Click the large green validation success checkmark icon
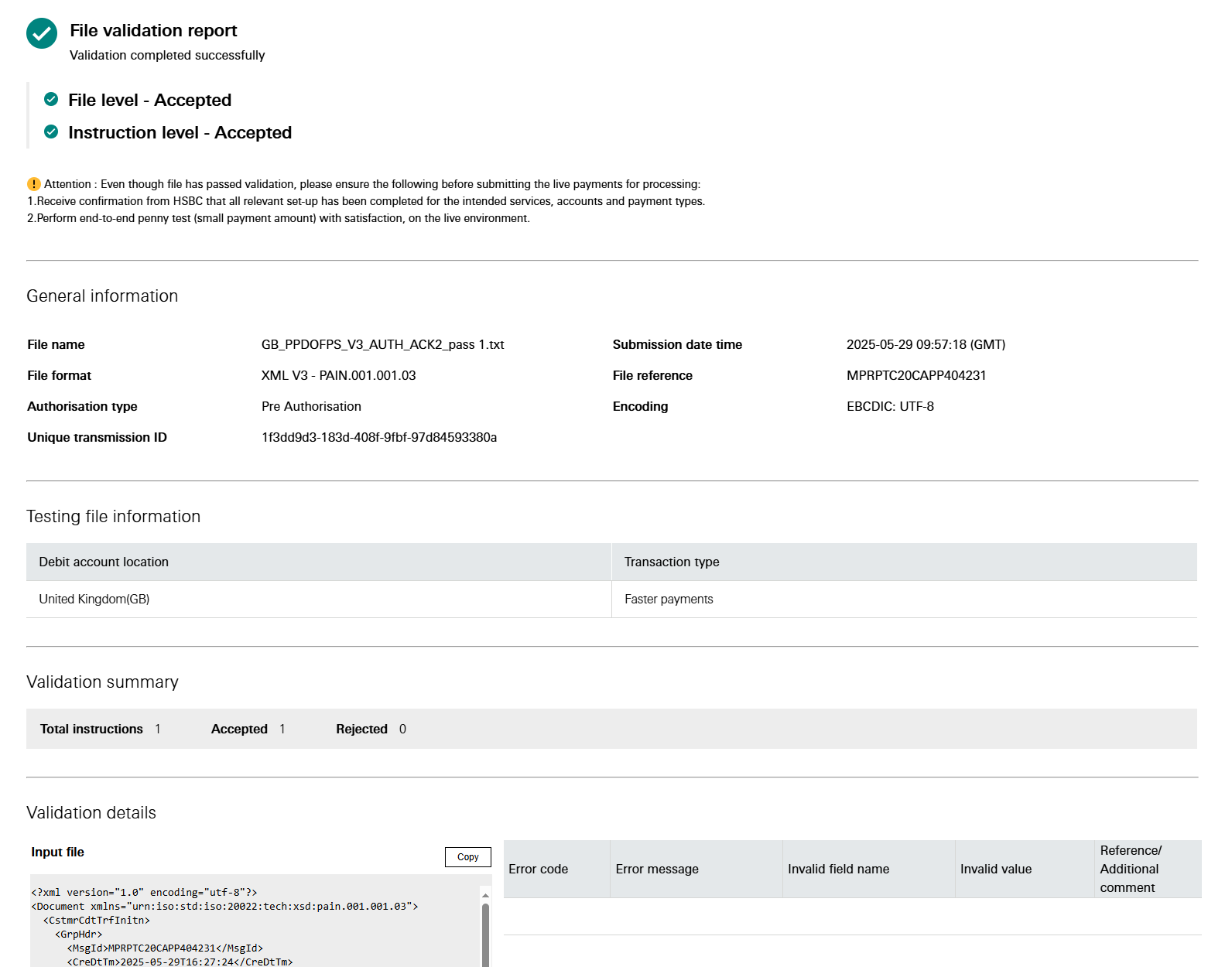The height and width of the screenshot is (967, 1232). pos(42,33)
